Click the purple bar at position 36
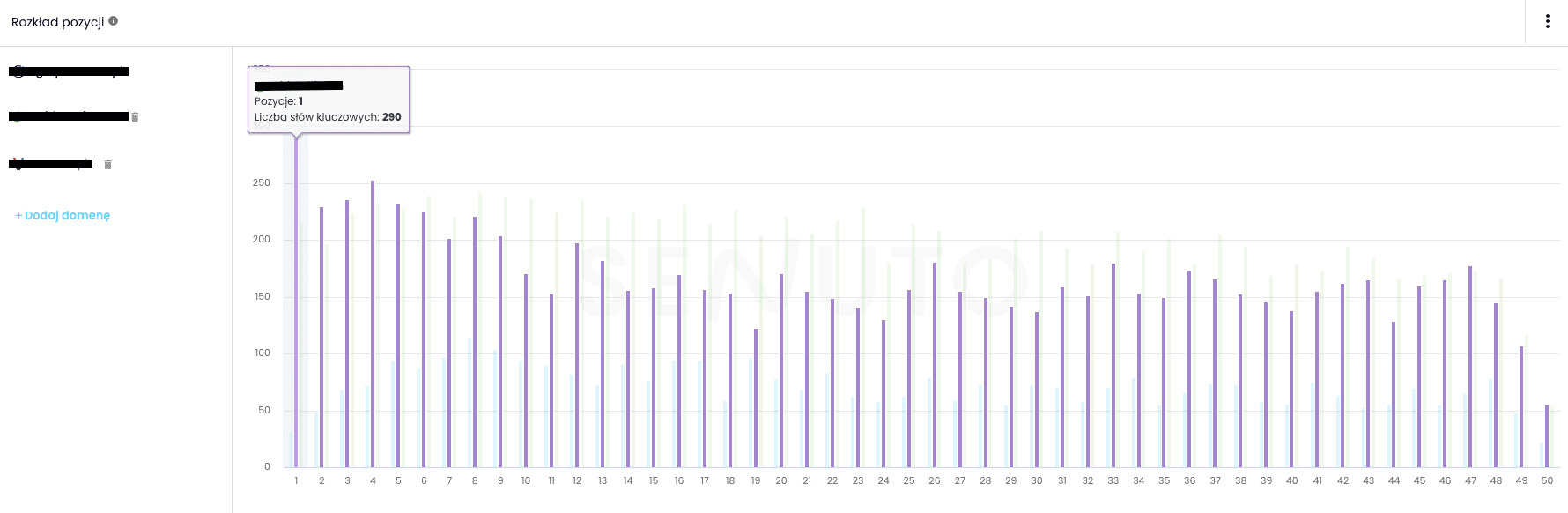1568x513 pixels. (x=1189, y=369)
